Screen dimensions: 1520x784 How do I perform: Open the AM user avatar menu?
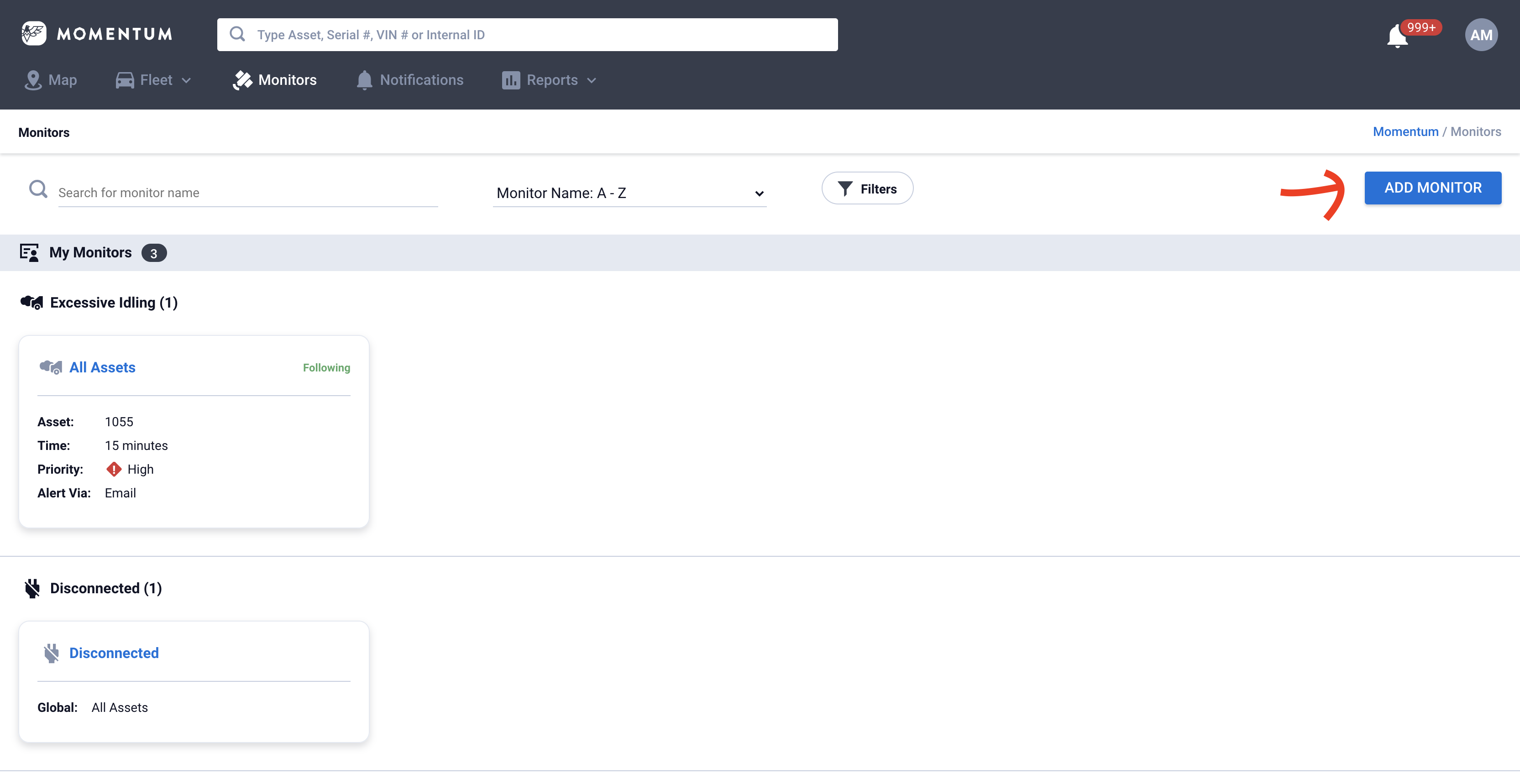[1480, 35]
